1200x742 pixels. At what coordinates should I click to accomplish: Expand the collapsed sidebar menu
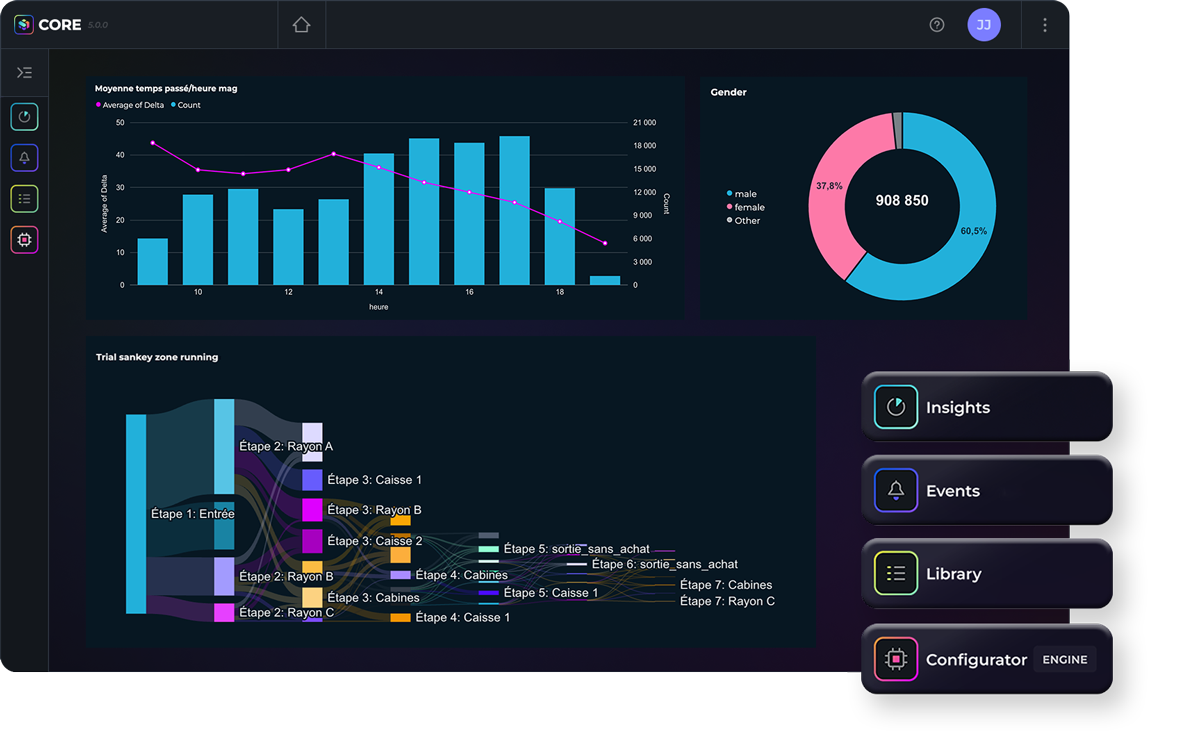(24, 73)
